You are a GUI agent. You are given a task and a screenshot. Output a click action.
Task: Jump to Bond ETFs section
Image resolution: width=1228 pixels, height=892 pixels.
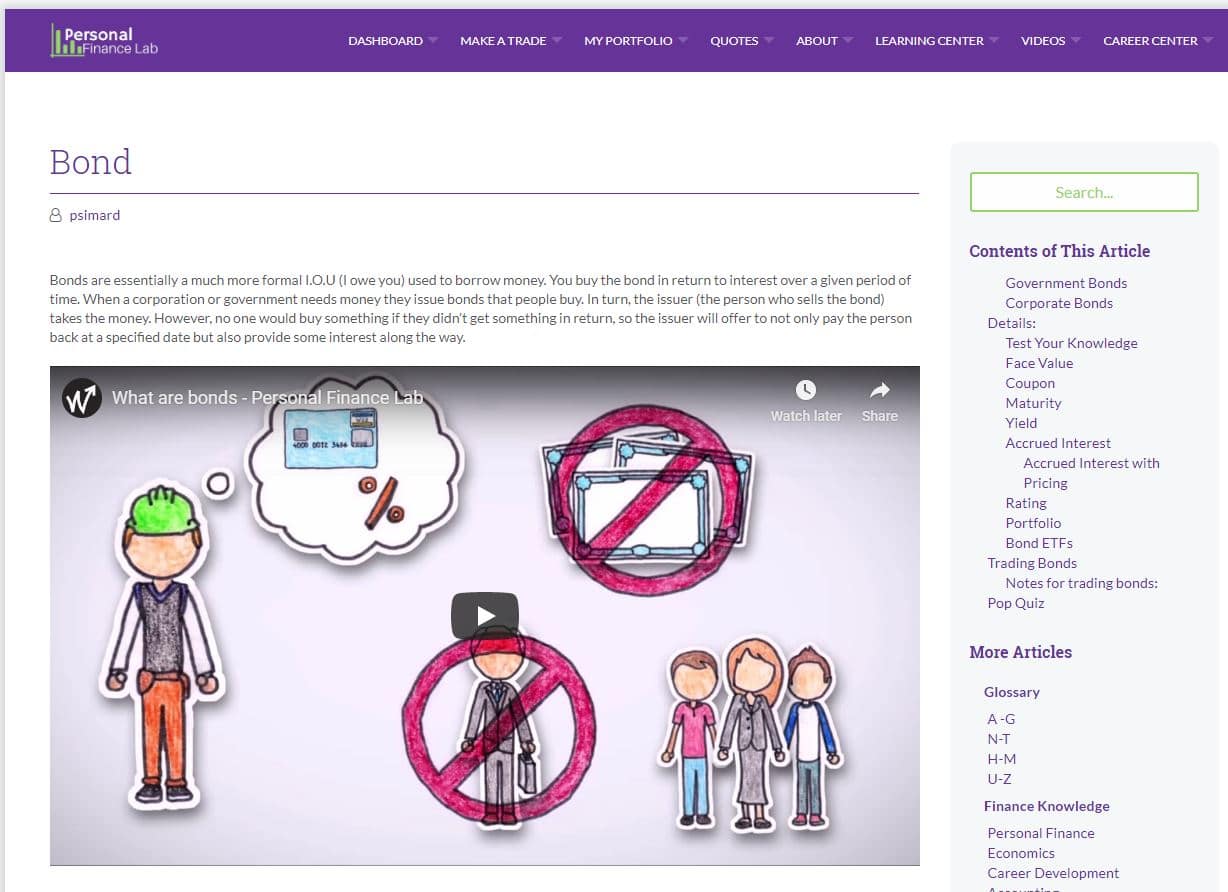[1039, 543]
